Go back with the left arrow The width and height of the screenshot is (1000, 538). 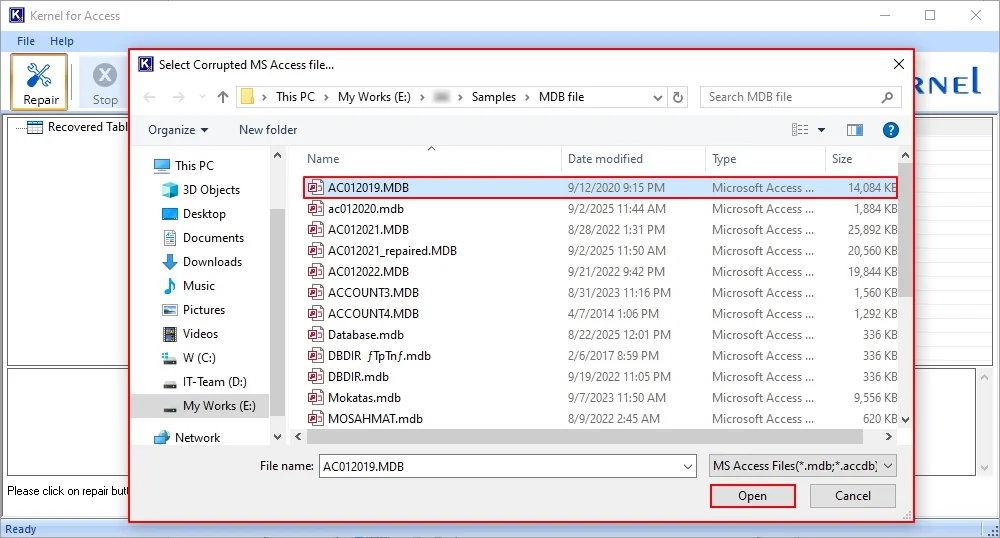(149, 97)
